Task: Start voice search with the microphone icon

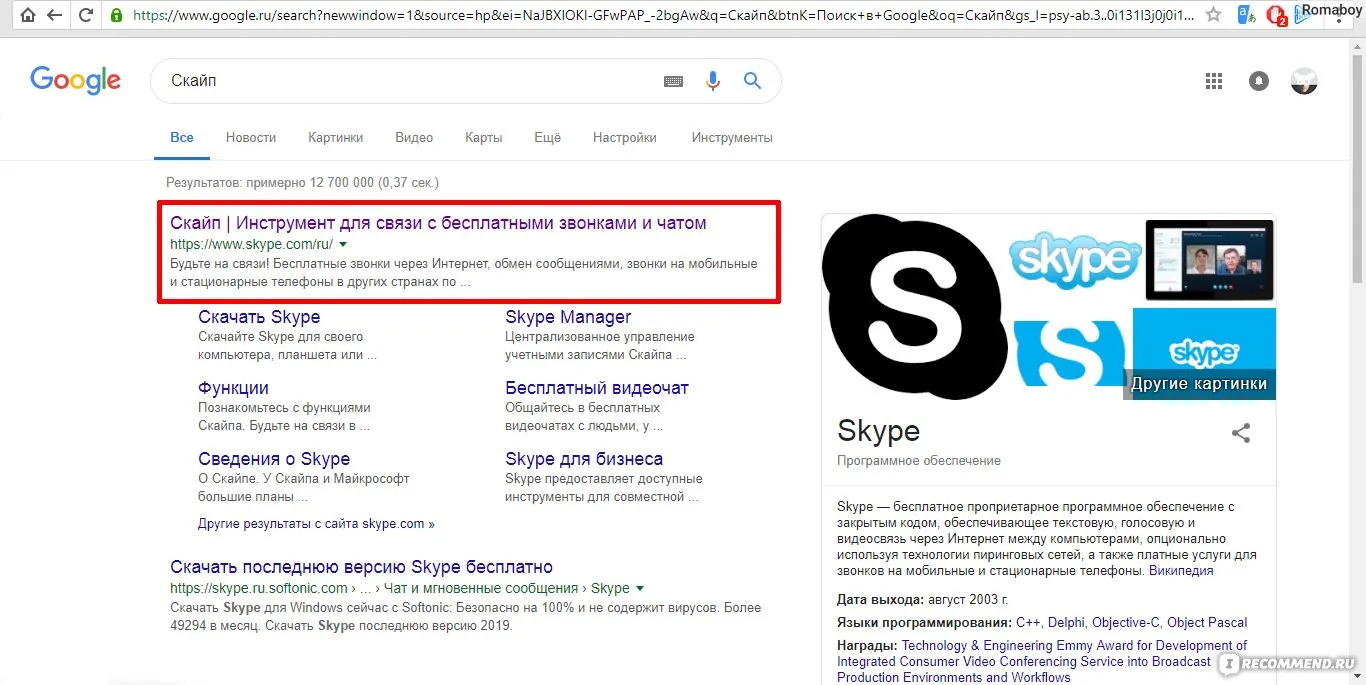Action: [x=713, y=81]
